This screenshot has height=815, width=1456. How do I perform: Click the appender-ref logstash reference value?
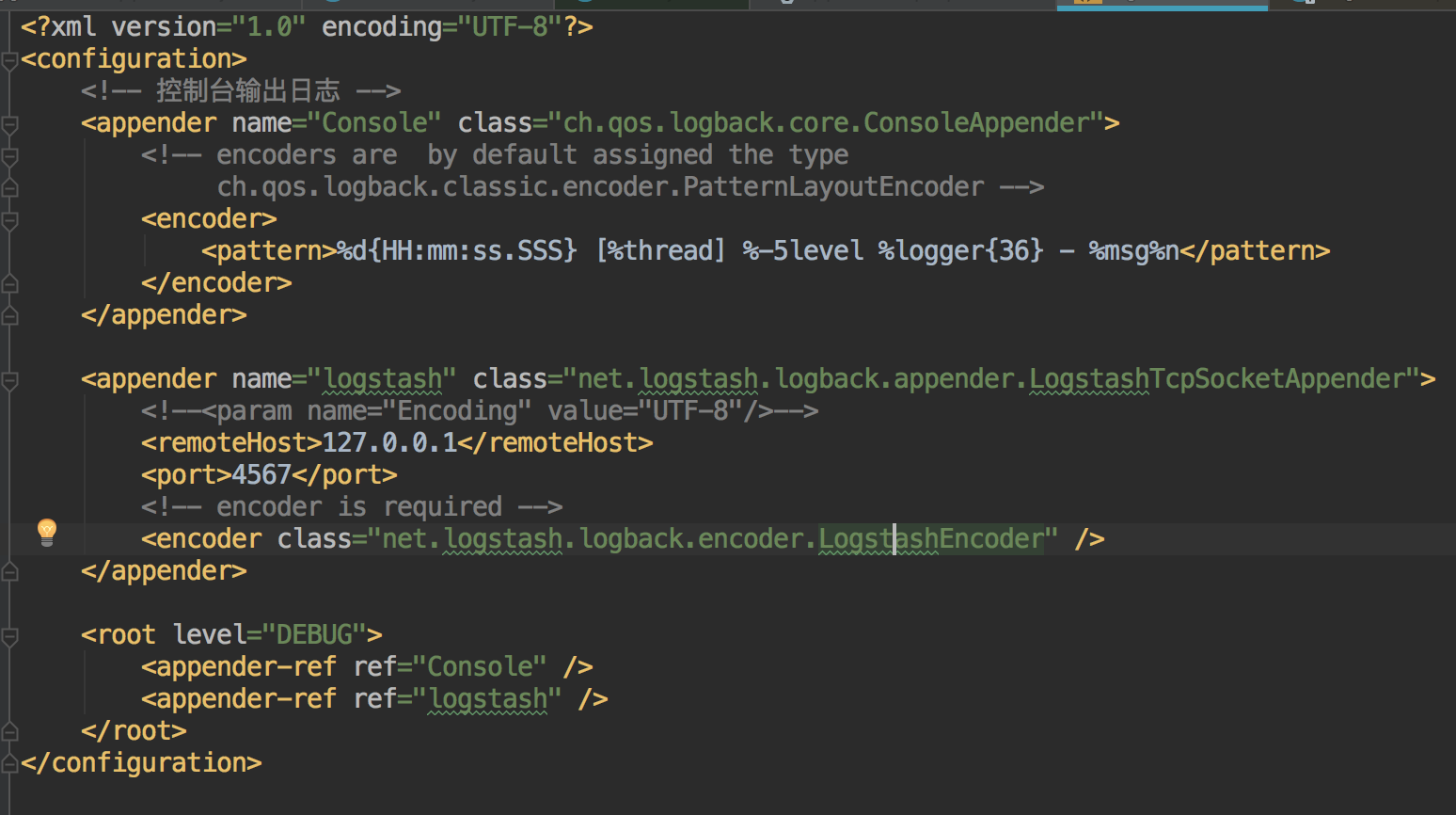(x=487, y=699)
